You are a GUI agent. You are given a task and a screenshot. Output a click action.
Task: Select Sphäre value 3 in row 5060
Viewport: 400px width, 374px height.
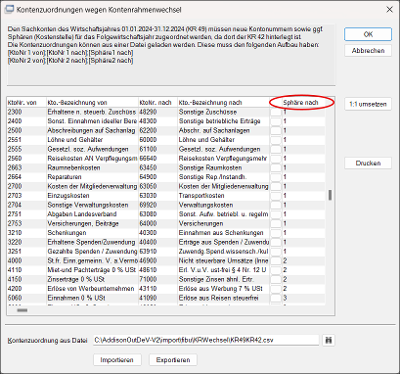pos(285,298)
